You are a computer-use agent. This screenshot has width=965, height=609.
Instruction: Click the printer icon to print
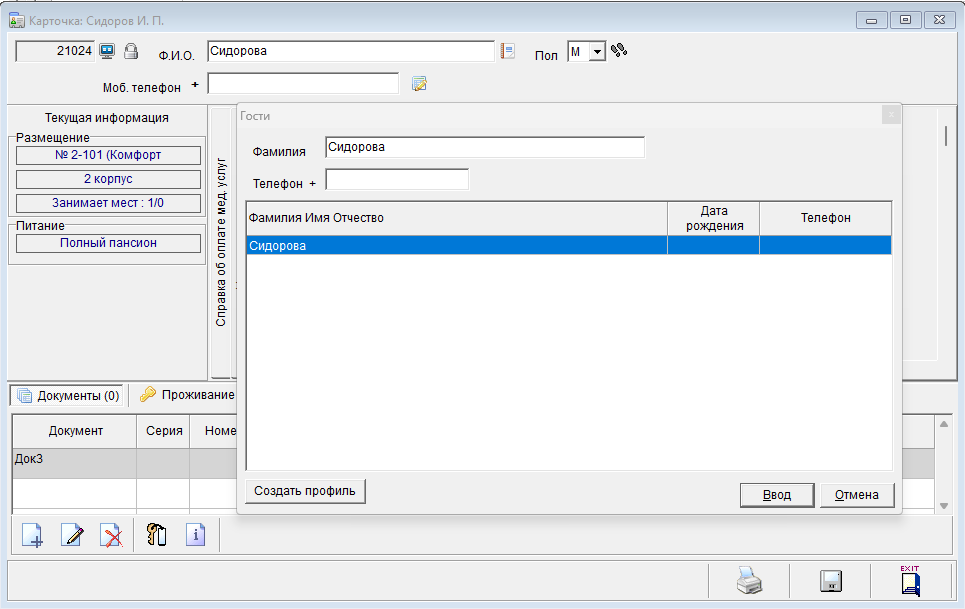[749, 581]
